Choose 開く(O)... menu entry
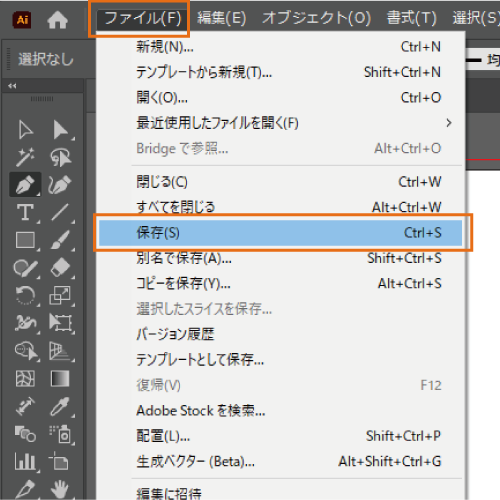The height and width of the screenshot is (500, 500). [x=280, y=98]
